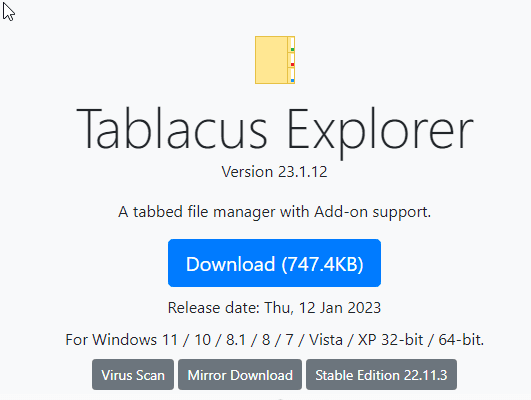The height and width of the screenshot is (400, 531).
Task: Click the word Explorer in the title
Action: (x=380, y=132)
